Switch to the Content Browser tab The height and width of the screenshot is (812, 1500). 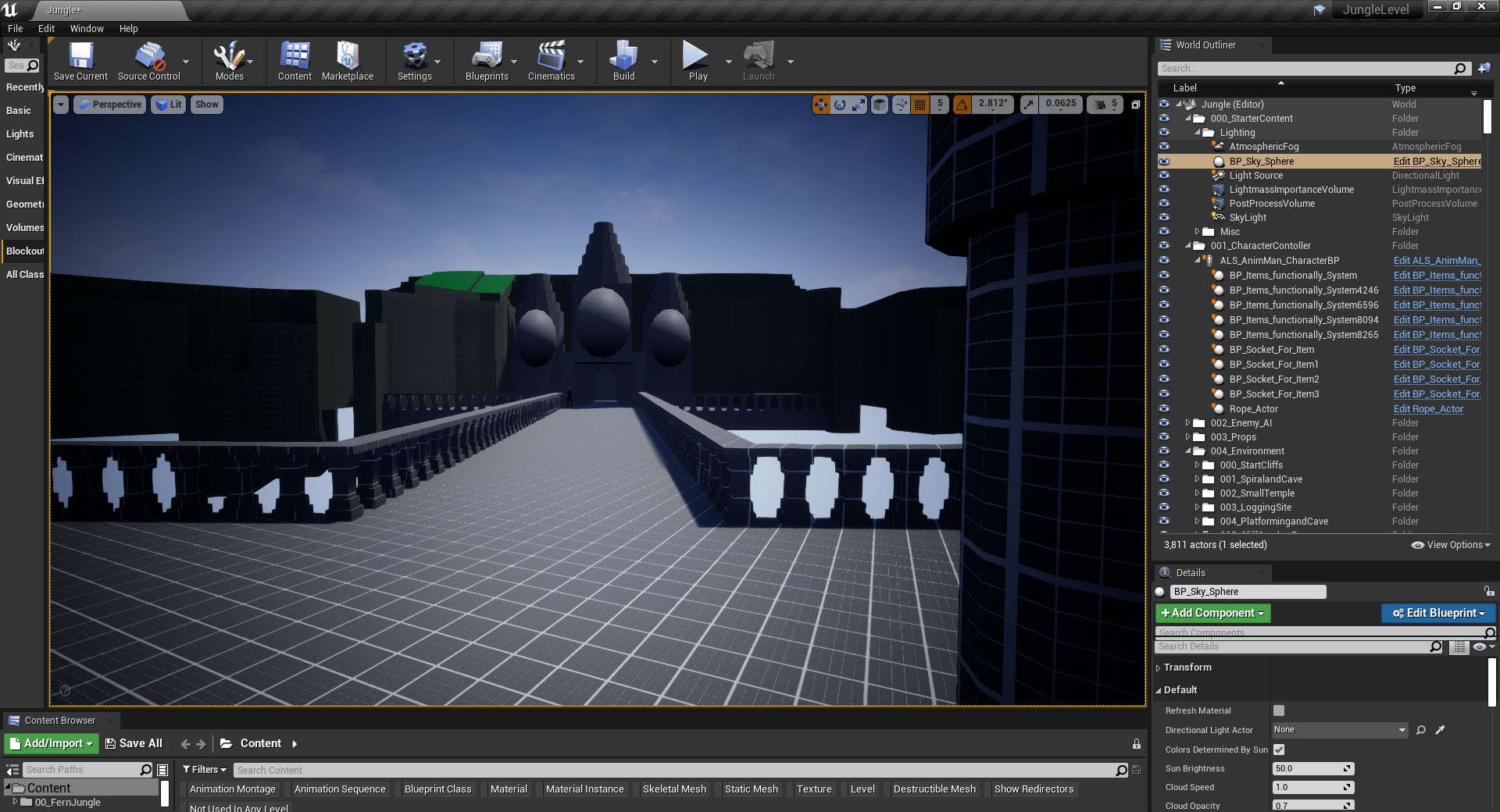[x=59, y=721]
